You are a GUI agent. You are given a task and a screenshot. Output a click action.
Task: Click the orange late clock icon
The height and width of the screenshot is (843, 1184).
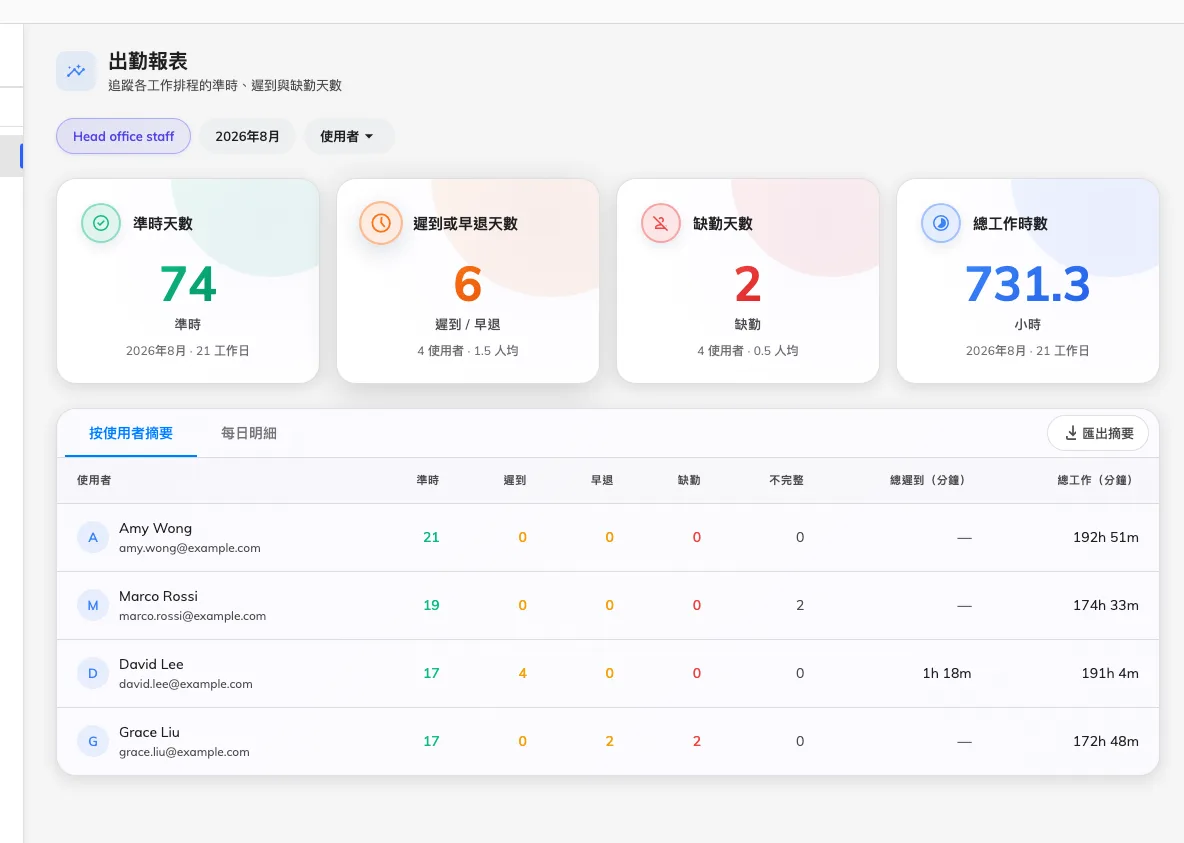[x=381, y=224]
